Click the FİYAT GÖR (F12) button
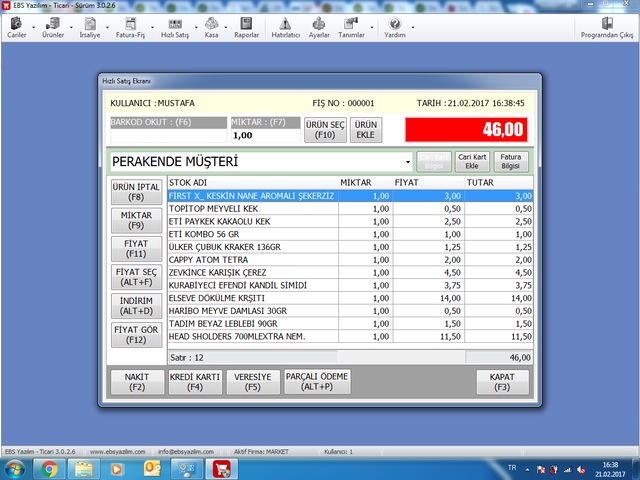Screen dimensions: 640x480 click(x=136, y=335)
